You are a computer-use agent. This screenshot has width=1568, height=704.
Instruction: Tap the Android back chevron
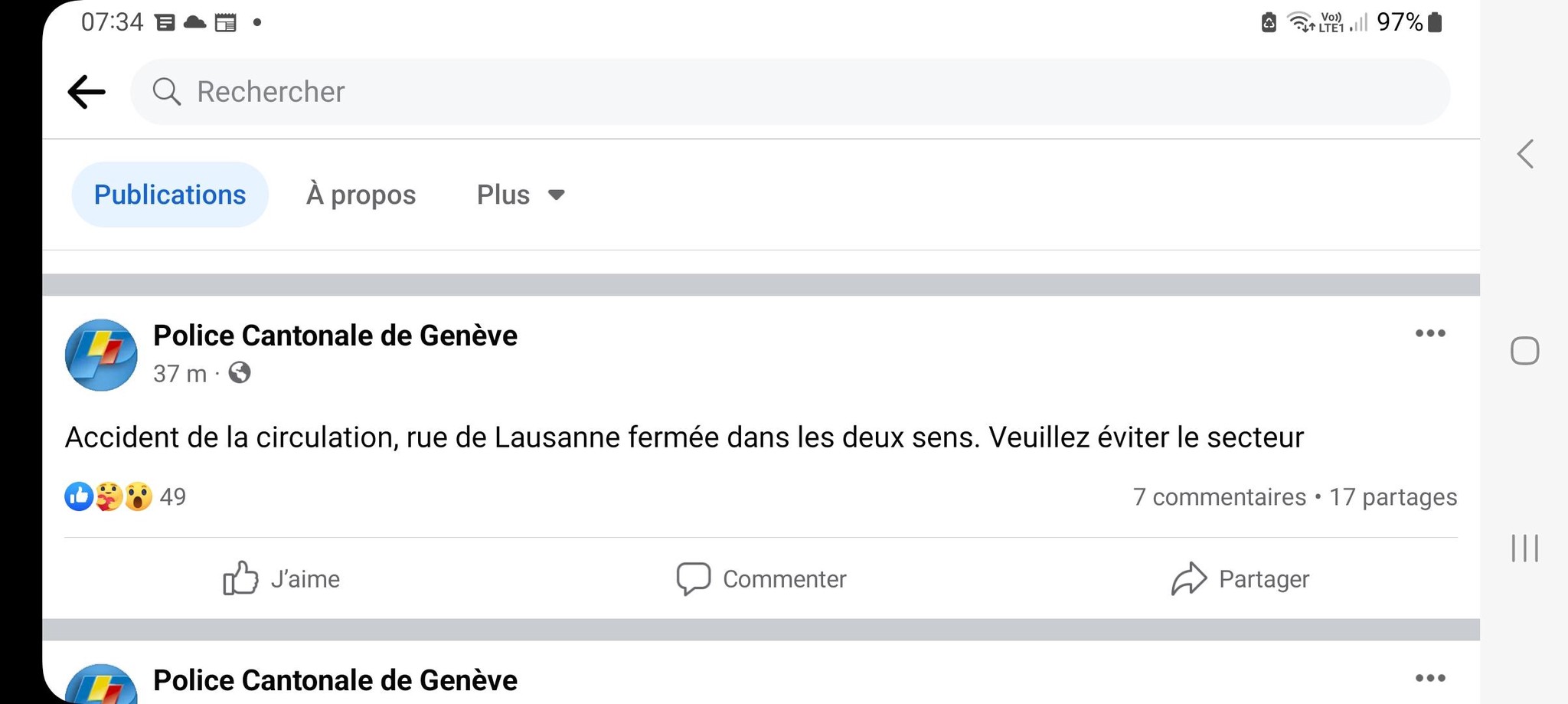point(1525,154)
